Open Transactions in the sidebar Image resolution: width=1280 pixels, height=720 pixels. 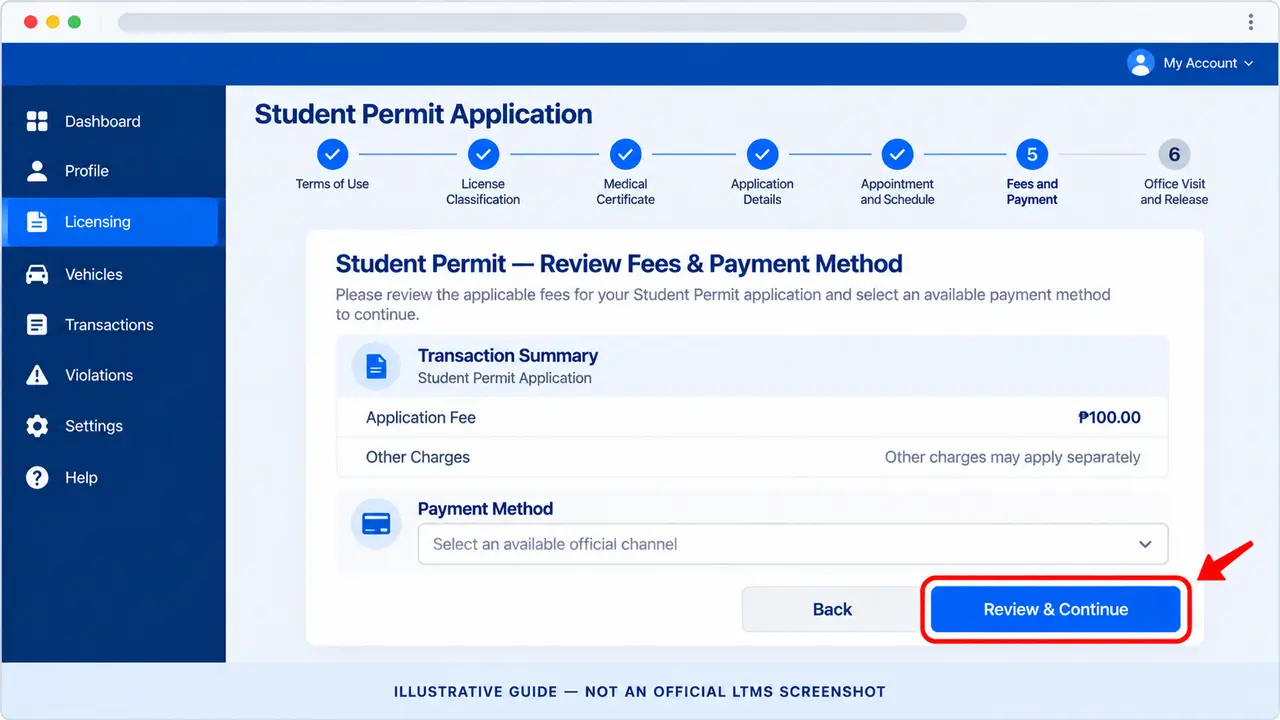click(110, 325)
